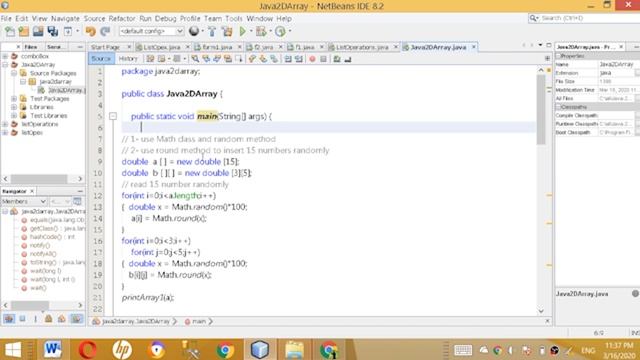Click the Last Edit editor toolbar icon
Screen dimensions: 640x360
tap(150, 59)
